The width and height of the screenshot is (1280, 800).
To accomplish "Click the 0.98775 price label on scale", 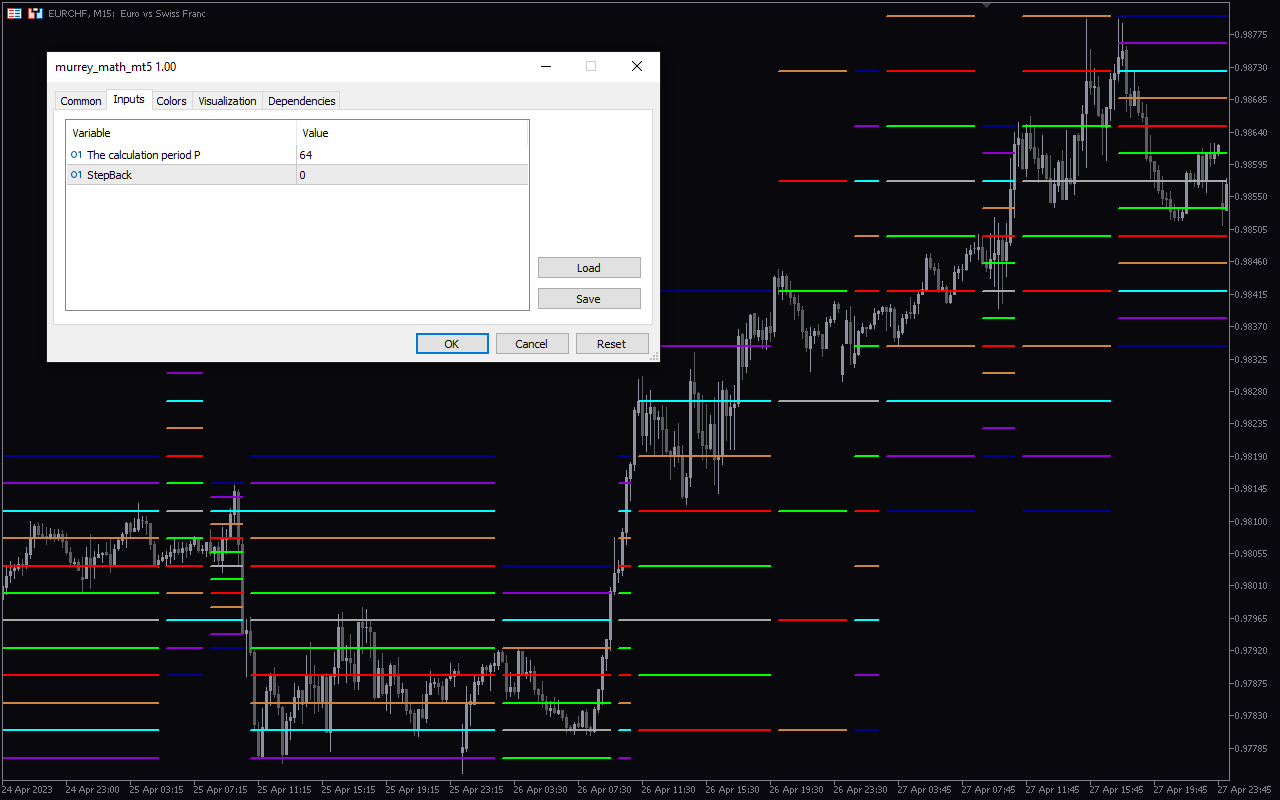I will (x=1252, y=35).
